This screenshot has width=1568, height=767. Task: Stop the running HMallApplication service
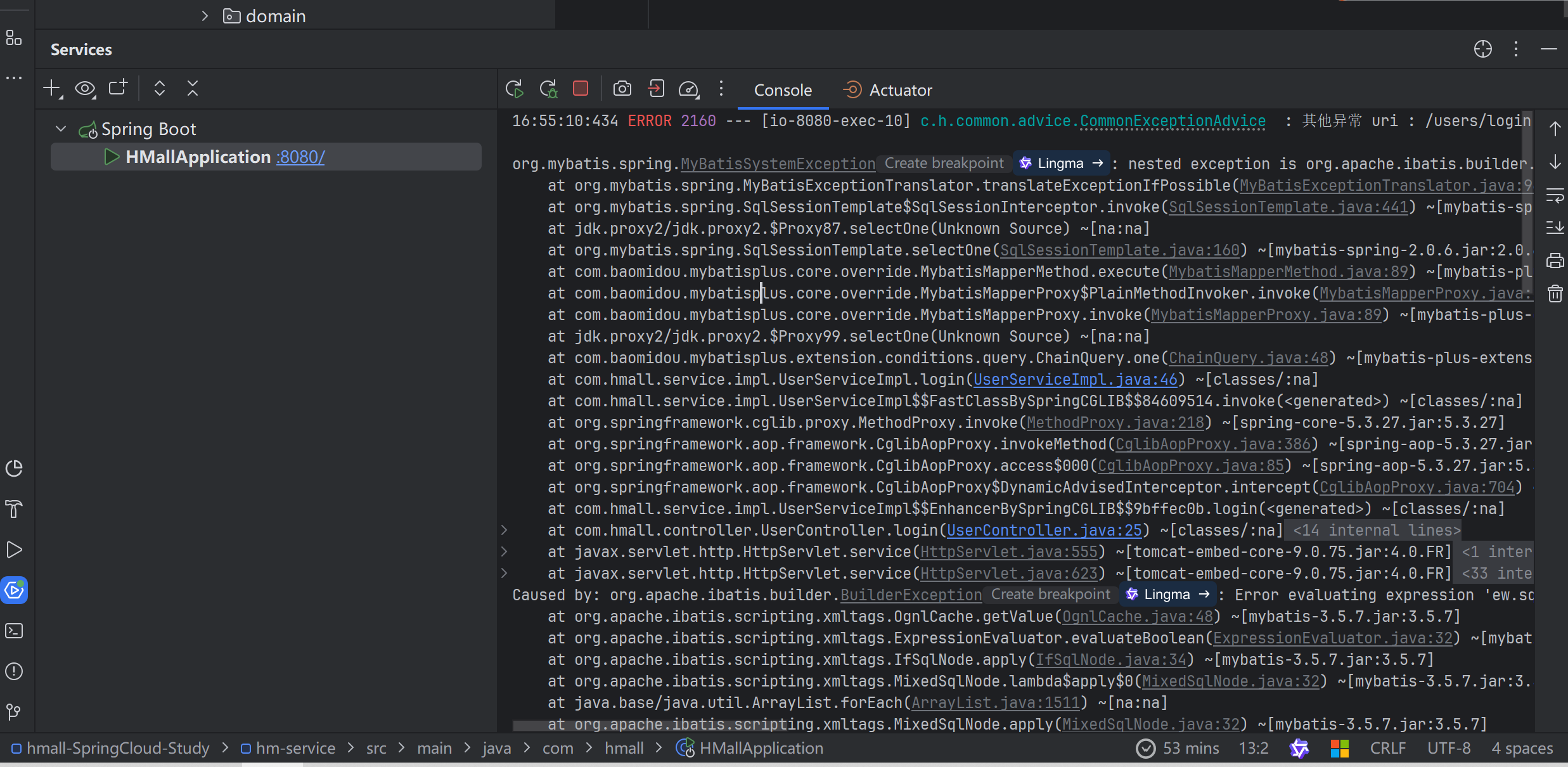(x=581, y=88)
